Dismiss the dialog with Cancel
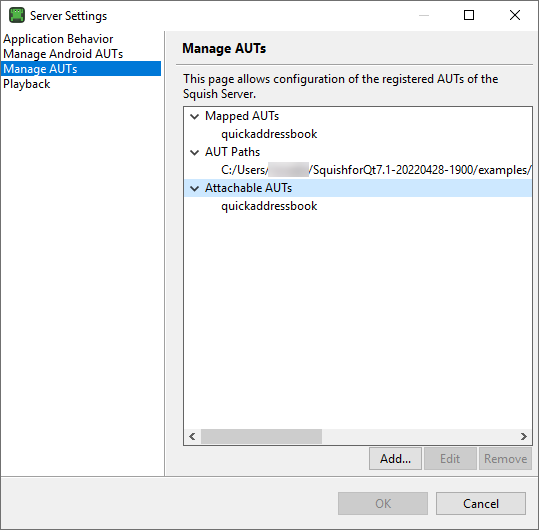Image resolution: width=539 pixels, height=530 pixels. 481,504
